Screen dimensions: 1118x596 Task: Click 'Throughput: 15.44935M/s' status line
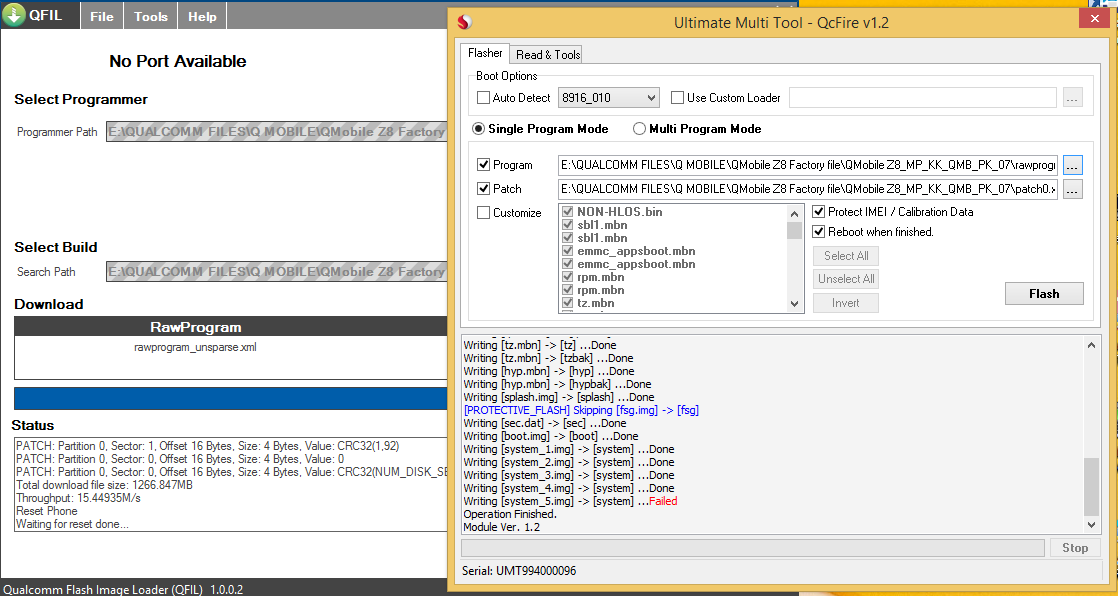click(x=78, y=498)
